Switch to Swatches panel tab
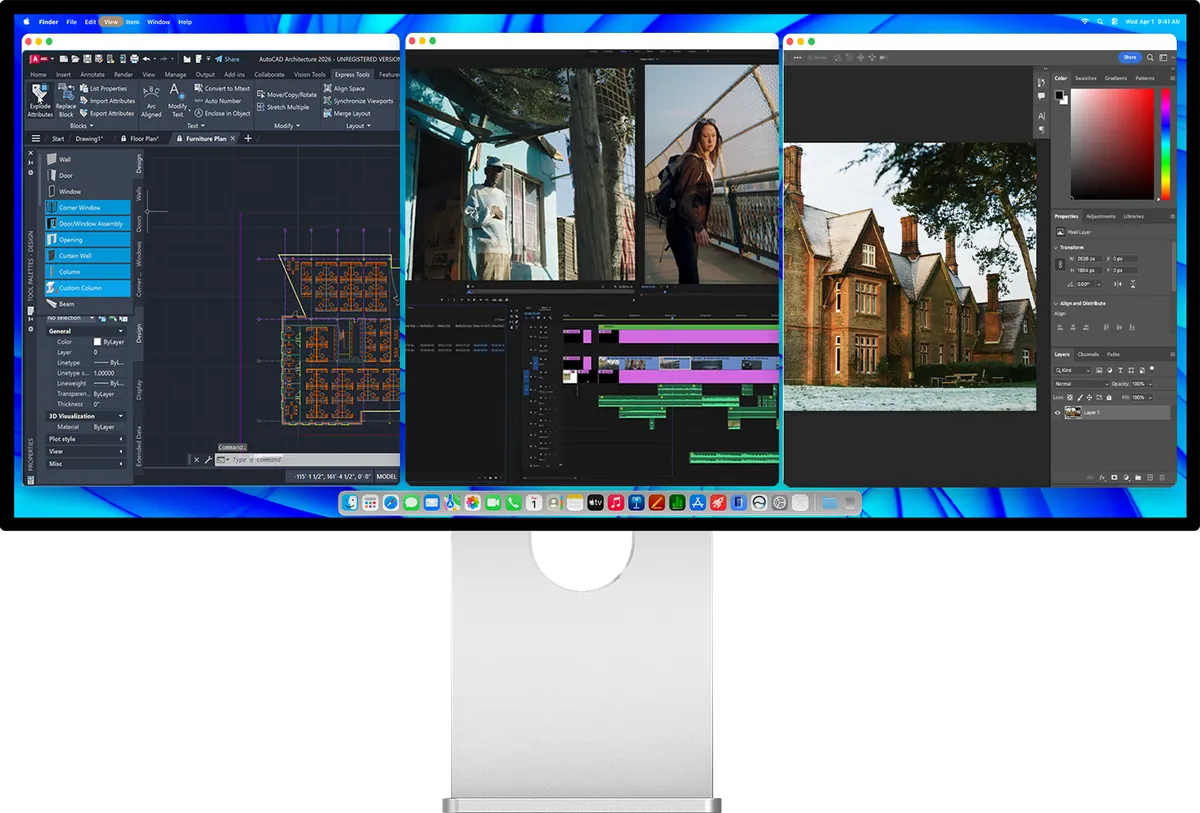The image size is (1200, 813). (1085, 78)
